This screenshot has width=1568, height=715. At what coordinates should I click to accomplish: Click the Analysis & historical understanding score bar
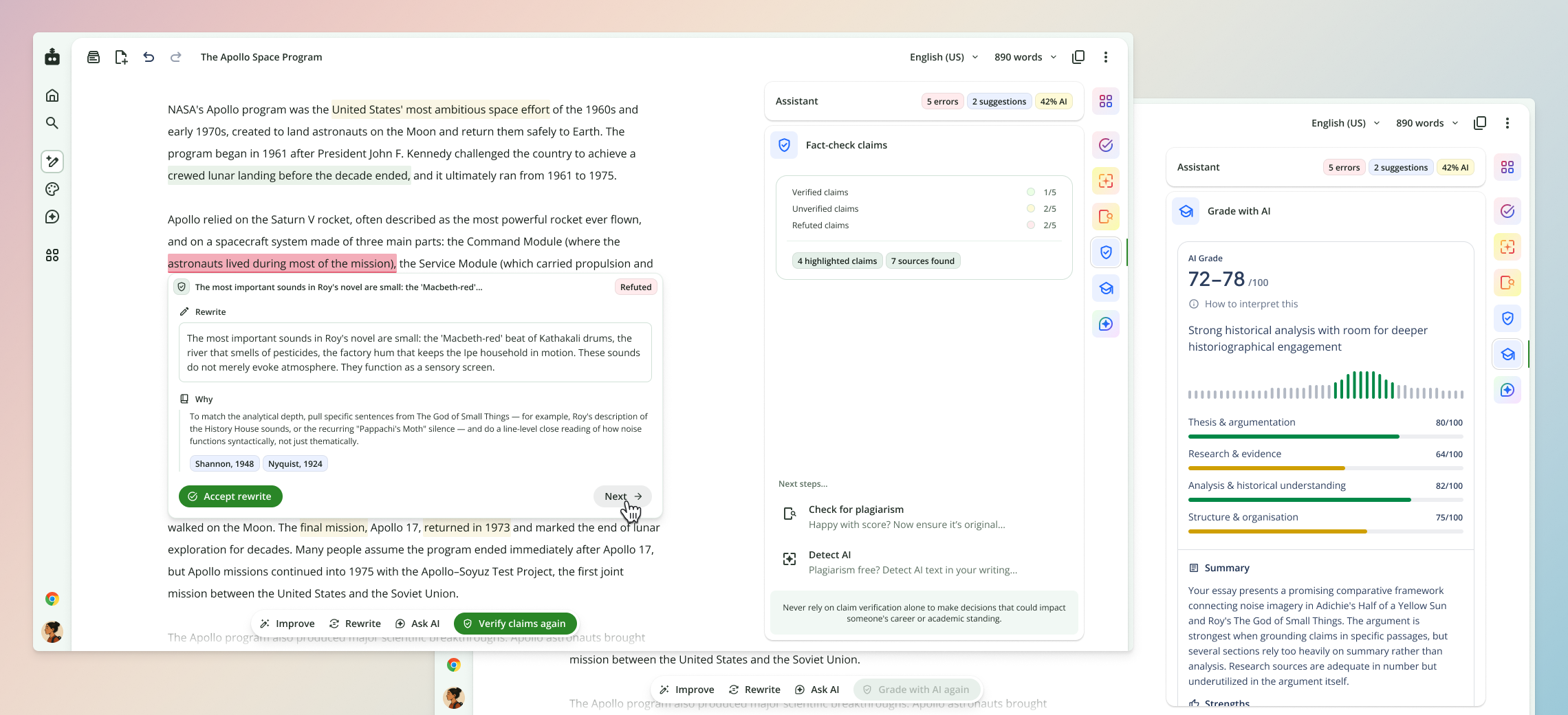tap(1326, 500)
